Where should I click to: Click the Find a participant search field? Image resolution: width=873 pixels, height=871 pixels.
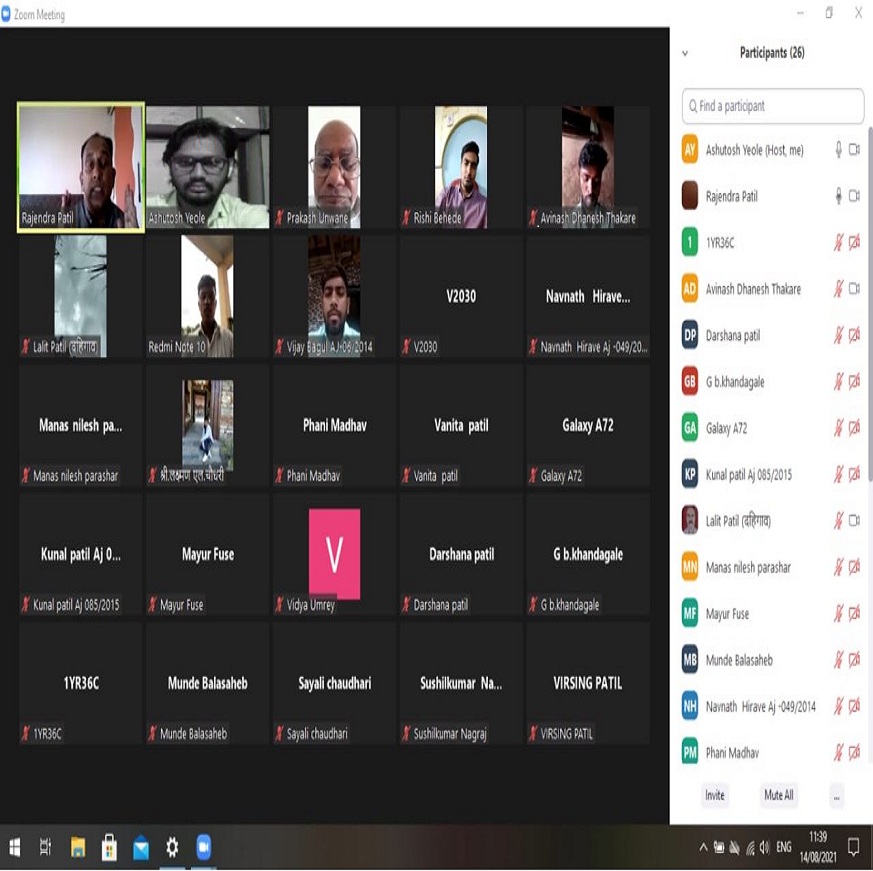pyautogui.click(x=773, y=106)
